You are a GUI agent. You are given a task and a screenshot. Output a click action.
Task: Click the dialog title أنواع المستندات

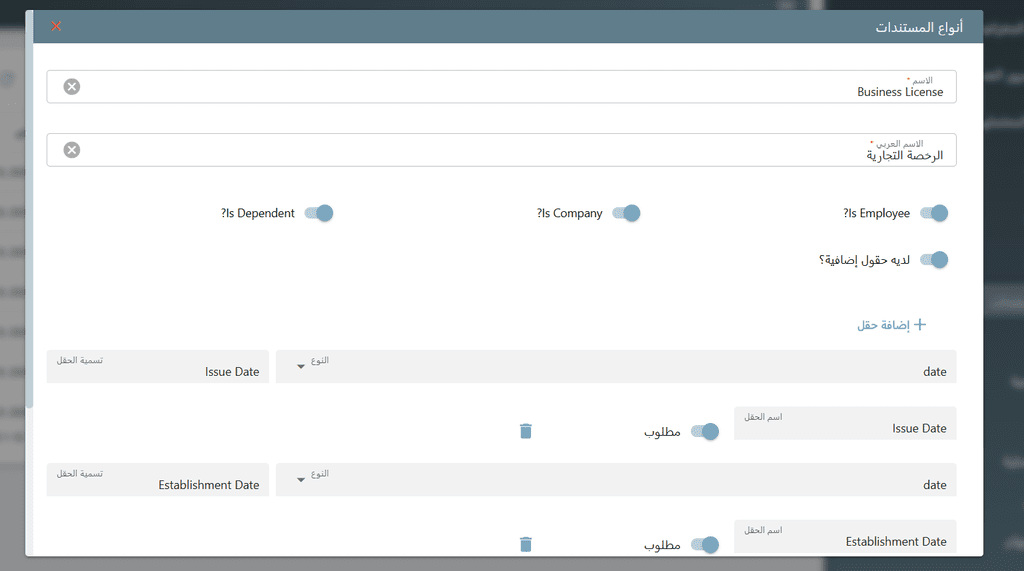click(x=919, y=27)
